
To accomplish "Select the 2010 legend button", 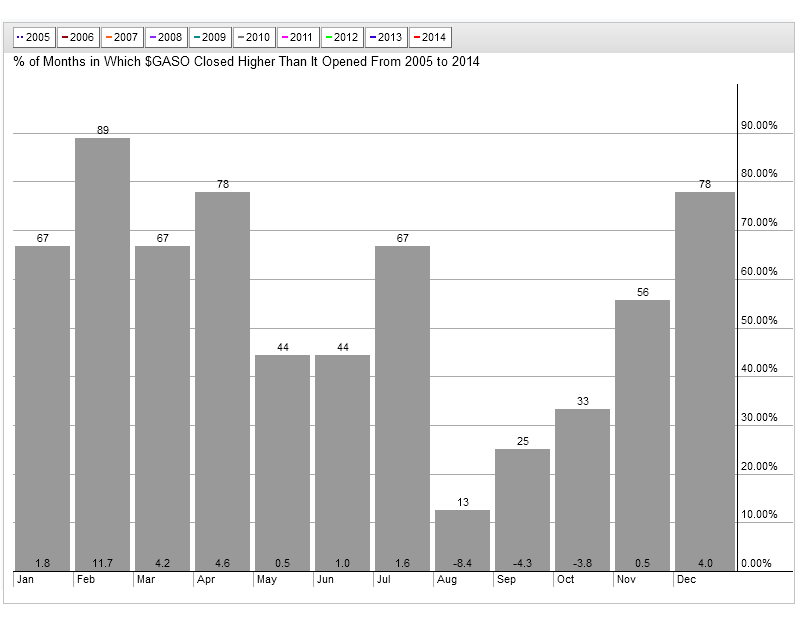I will (x=253, y=37).
